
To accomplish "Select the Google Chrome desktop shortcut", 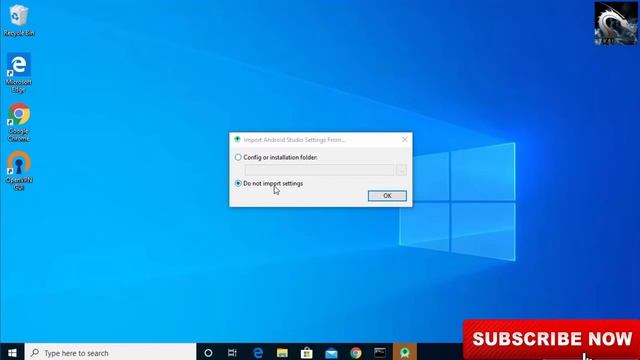I will coord(18,122).
